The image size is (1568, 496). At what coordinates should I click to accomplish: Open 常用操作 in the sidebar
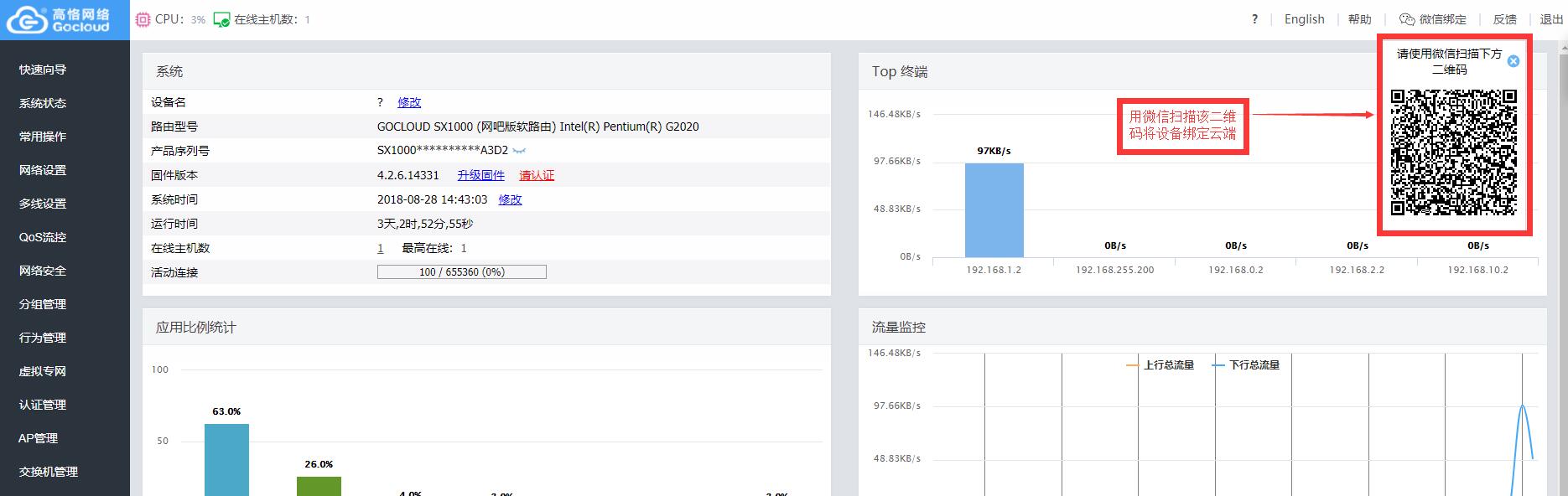pyautogui.click(x=43, y=137)
